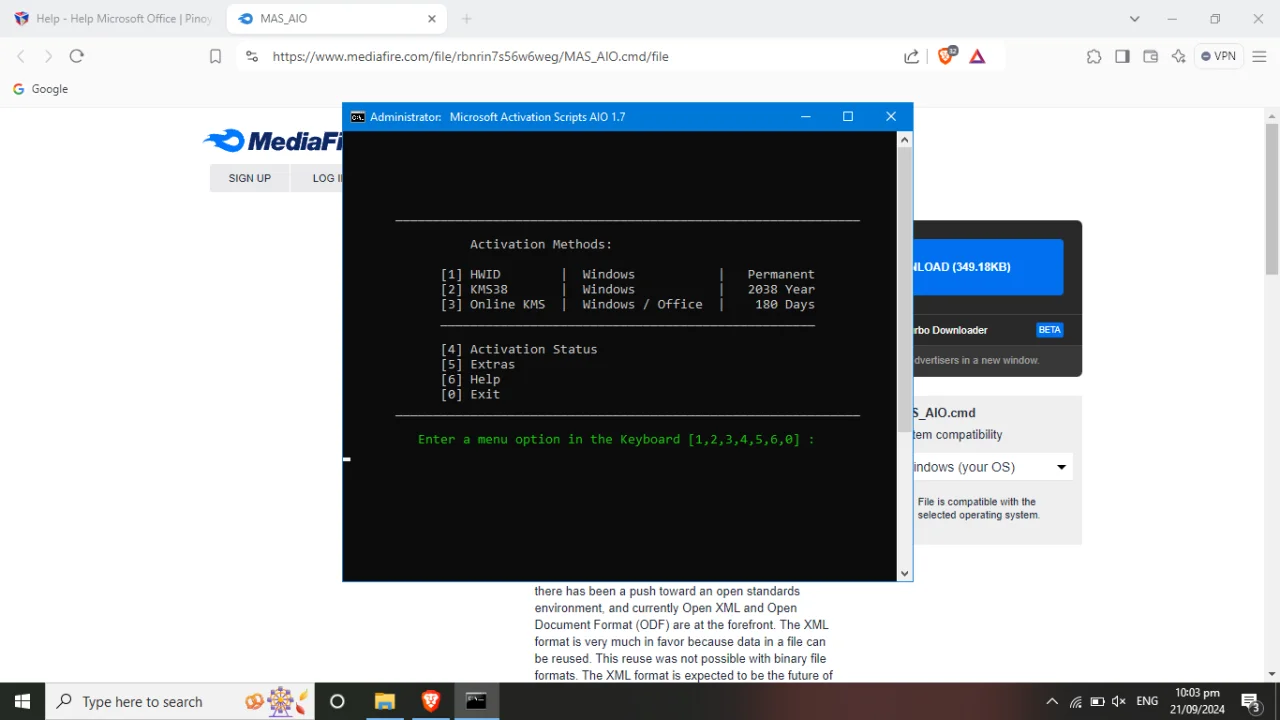
Task: Open the browser extensions puzzle icon
Action: 1094,57
